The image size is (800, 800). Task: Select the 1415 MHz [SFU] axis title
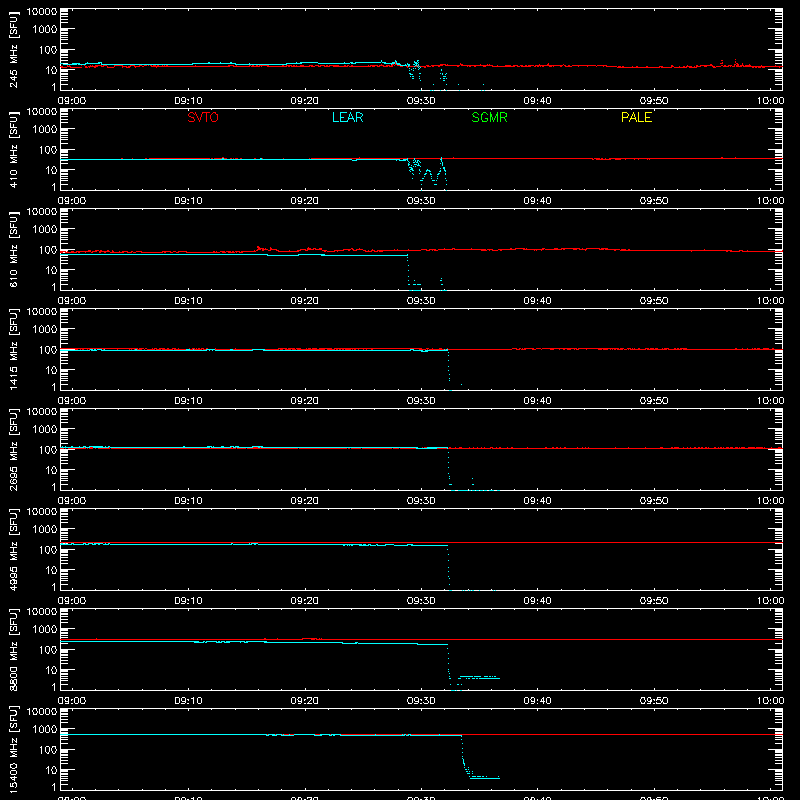(x=14, y=349)
